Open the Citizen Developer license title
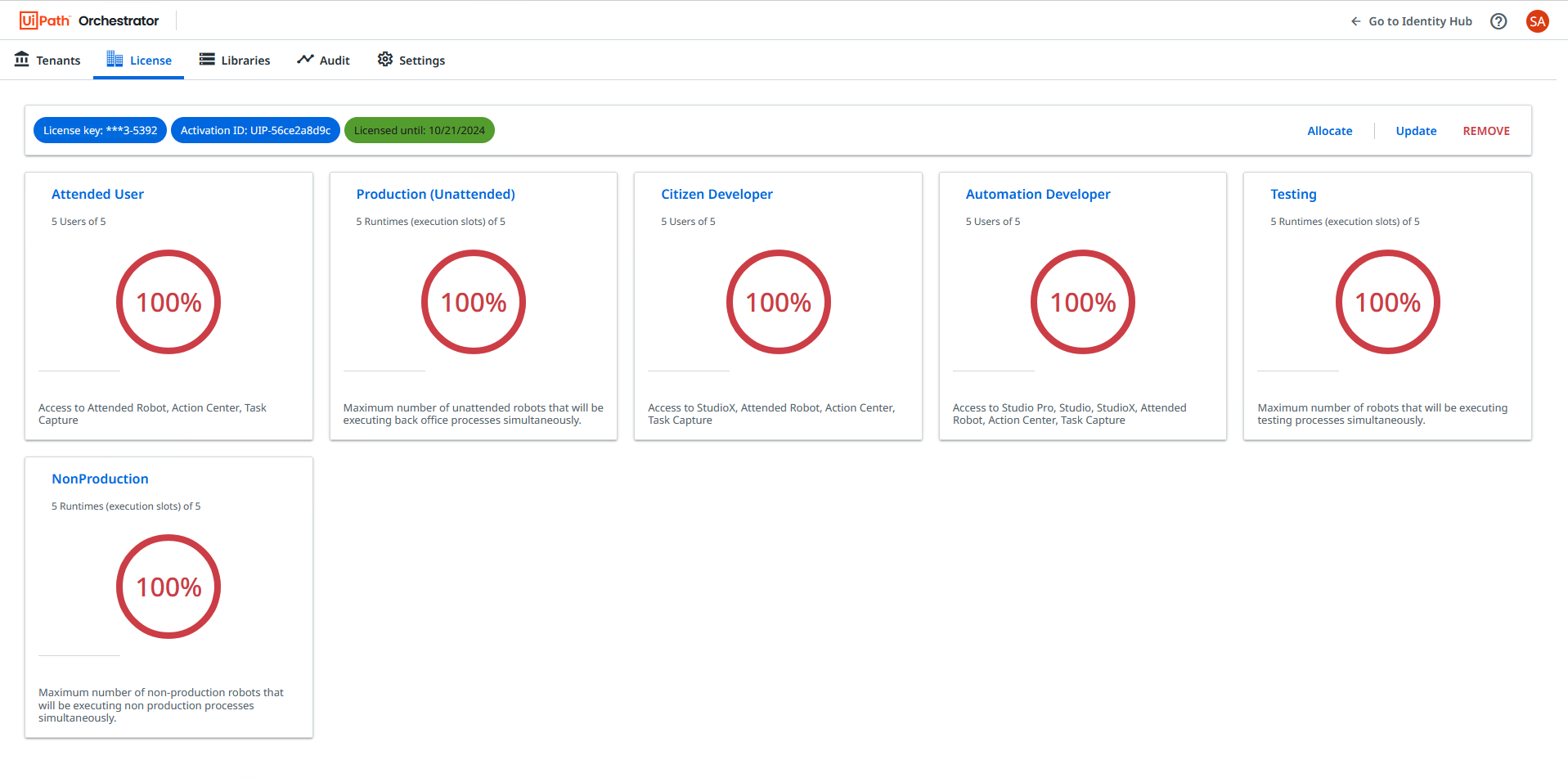Screen dimensions: 1568x778 717,194
